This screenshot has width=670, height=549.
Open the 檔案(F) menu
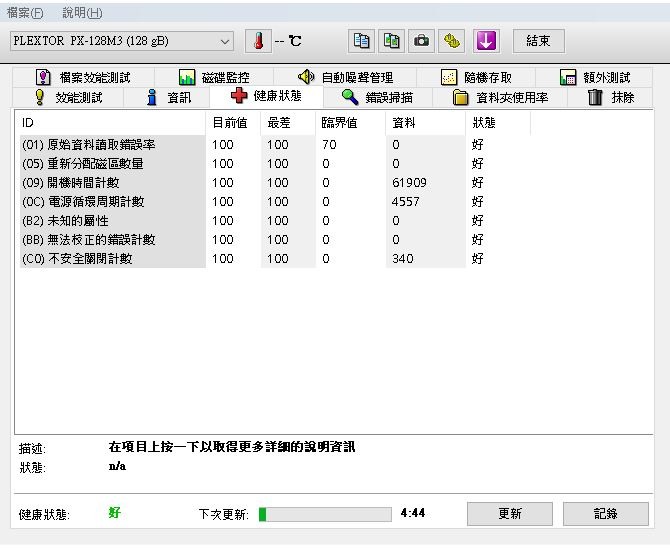coord(25,13)
